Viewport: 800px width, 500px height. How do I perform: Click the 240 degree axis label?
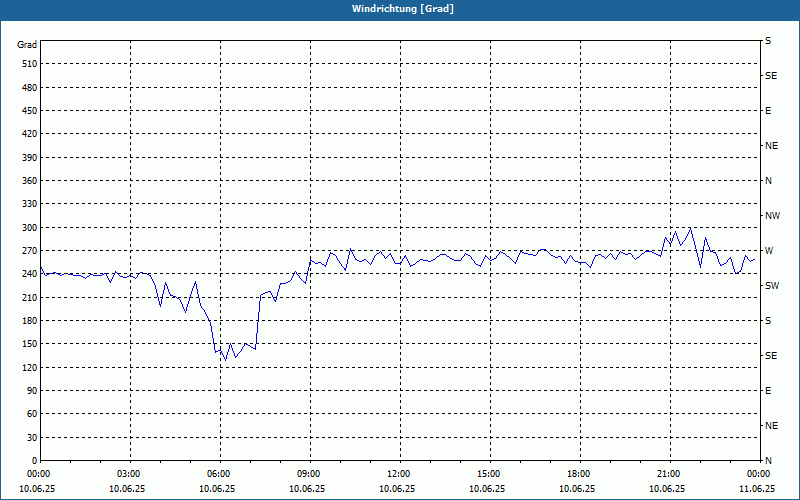coord(30,274)
